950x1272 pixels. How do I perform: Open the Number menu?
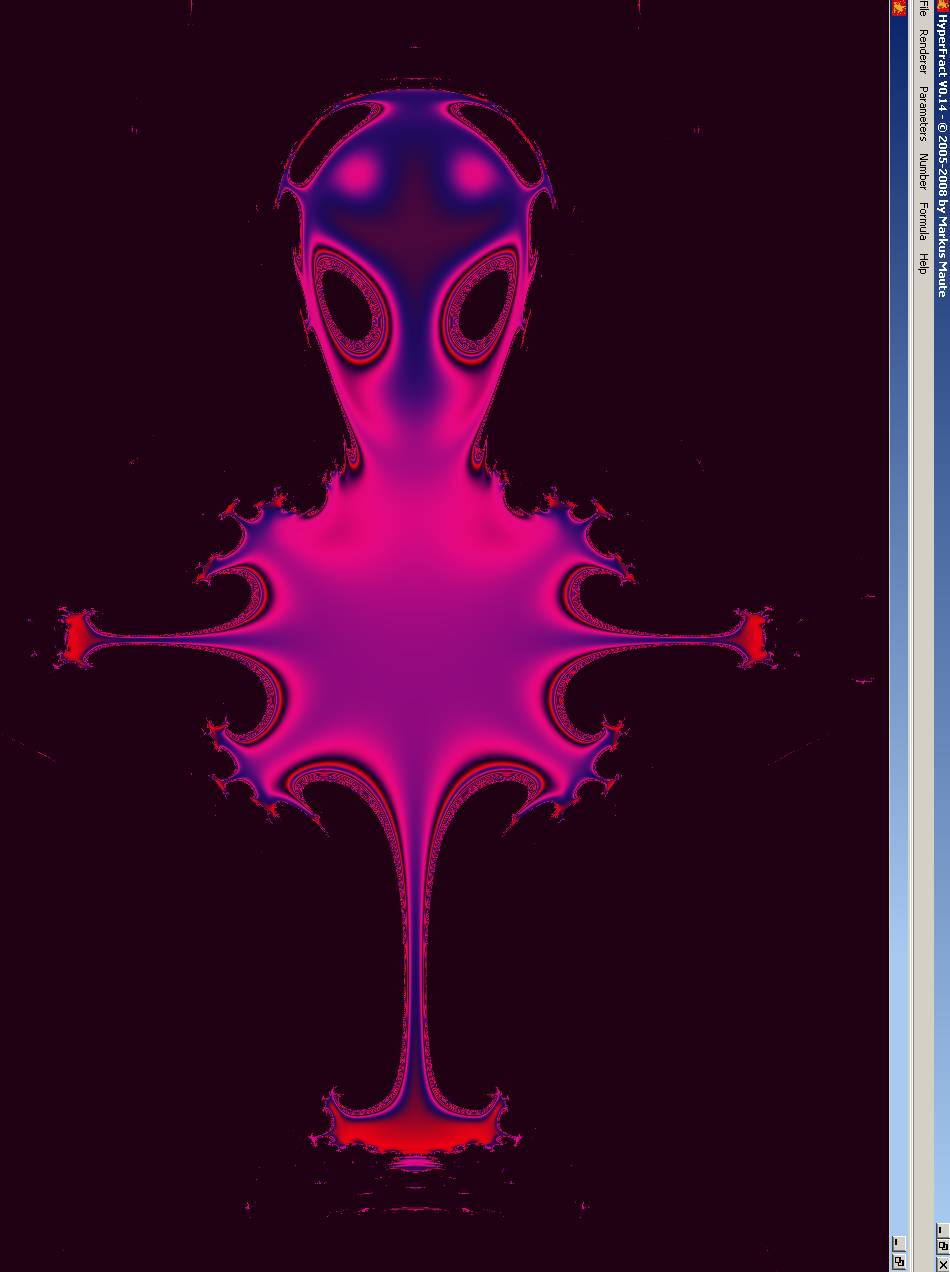[922, 171]
